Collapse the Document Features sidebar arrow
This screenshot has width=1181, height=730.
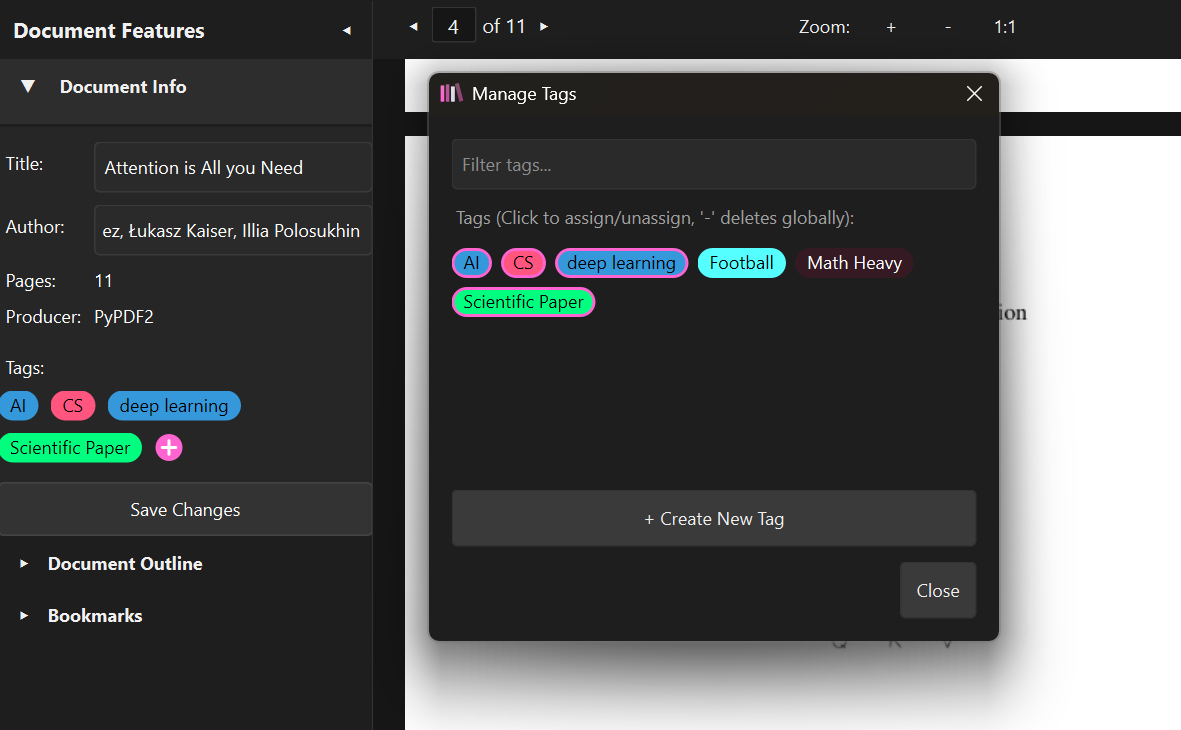pos(347,31)
